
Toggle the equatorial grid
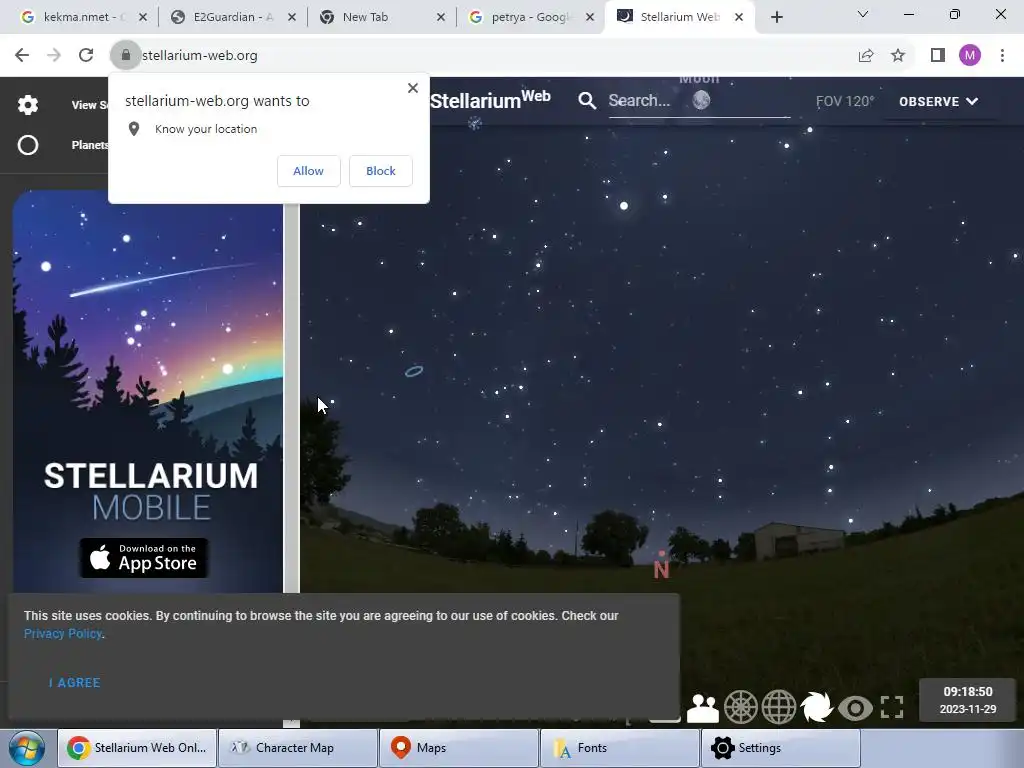778,707
